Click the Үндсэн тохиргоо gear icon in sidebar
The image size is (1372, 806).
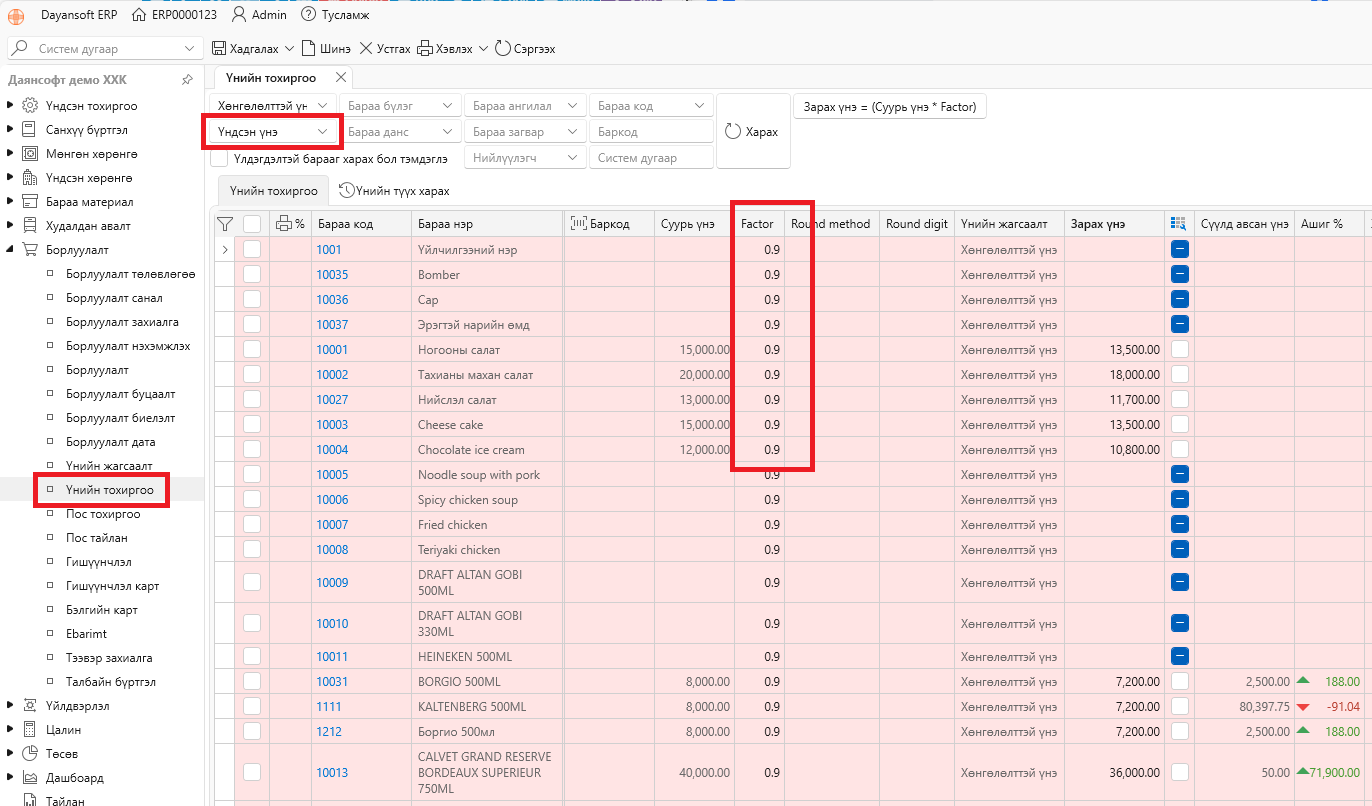coord(30,106)
